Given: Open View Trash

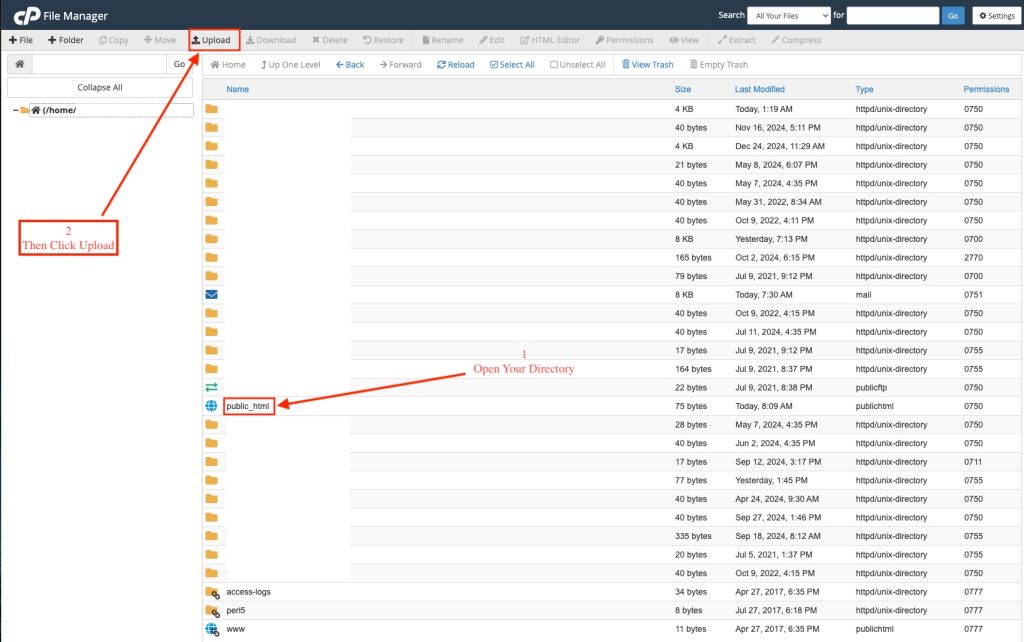Looking at the screenshot, I should coord(647,65).
